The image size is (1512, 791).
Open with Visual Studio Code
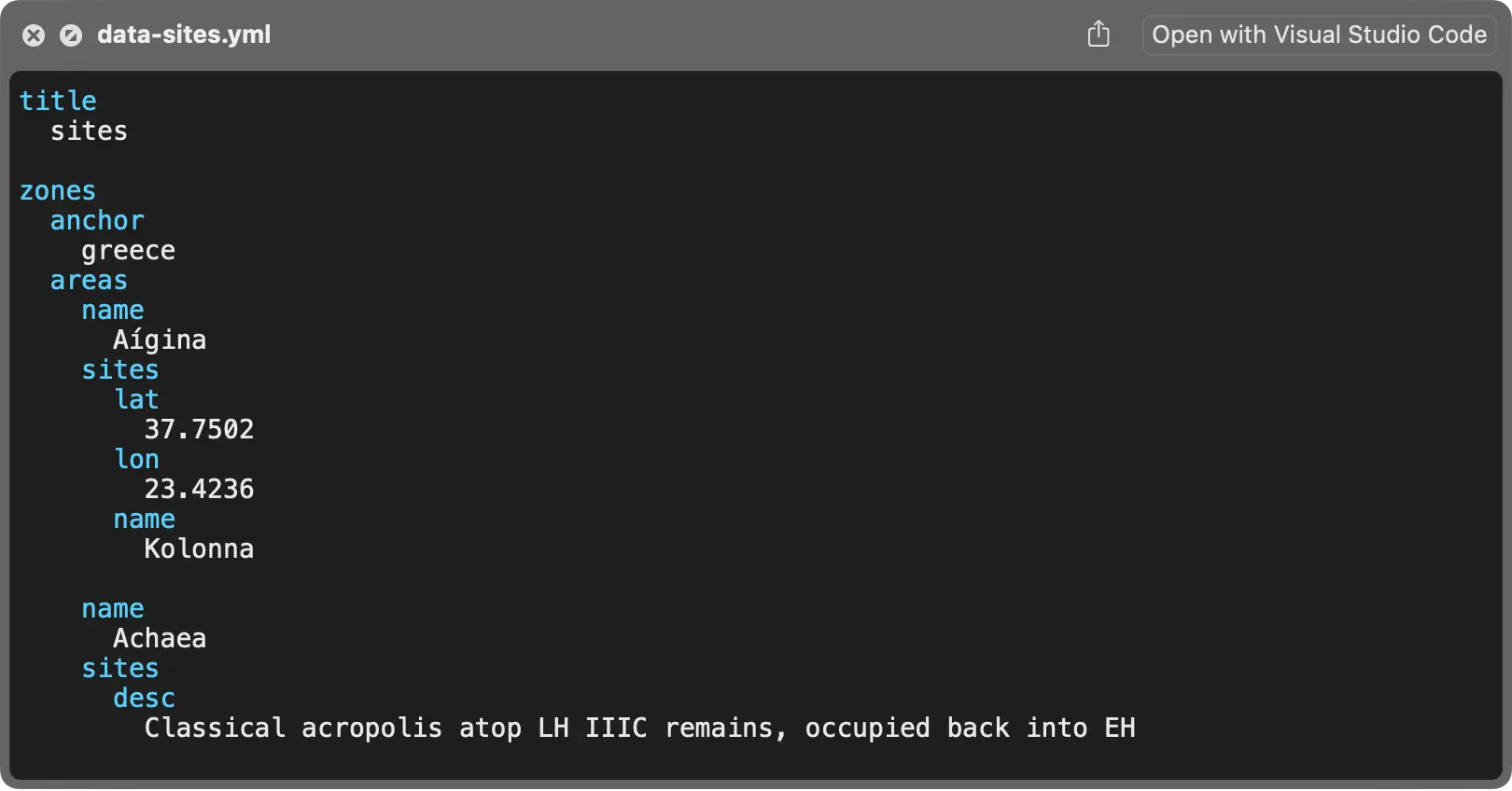tap(1319, 35)
